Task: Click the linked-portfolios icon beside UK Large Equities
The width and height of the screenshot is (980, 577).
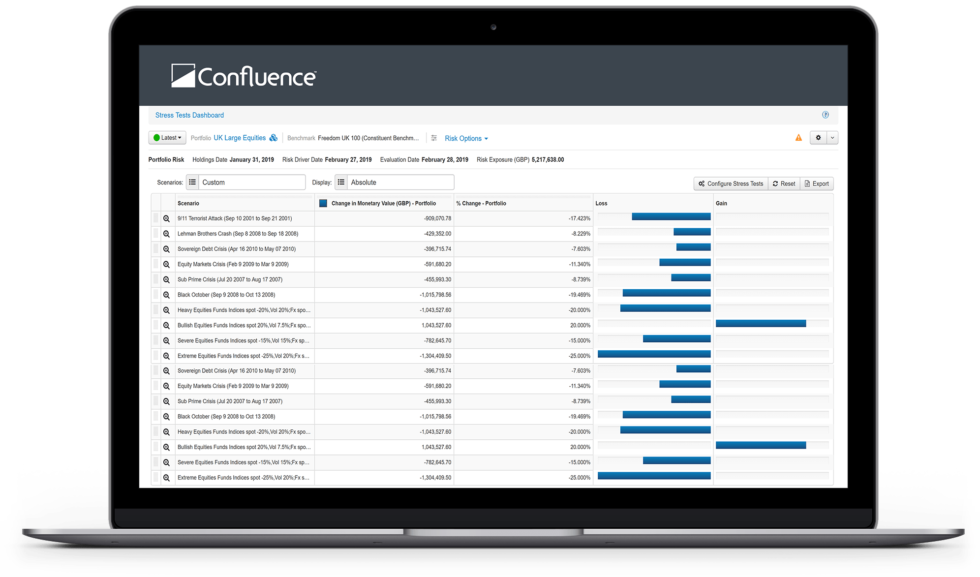Action: [x=272, y=138]
